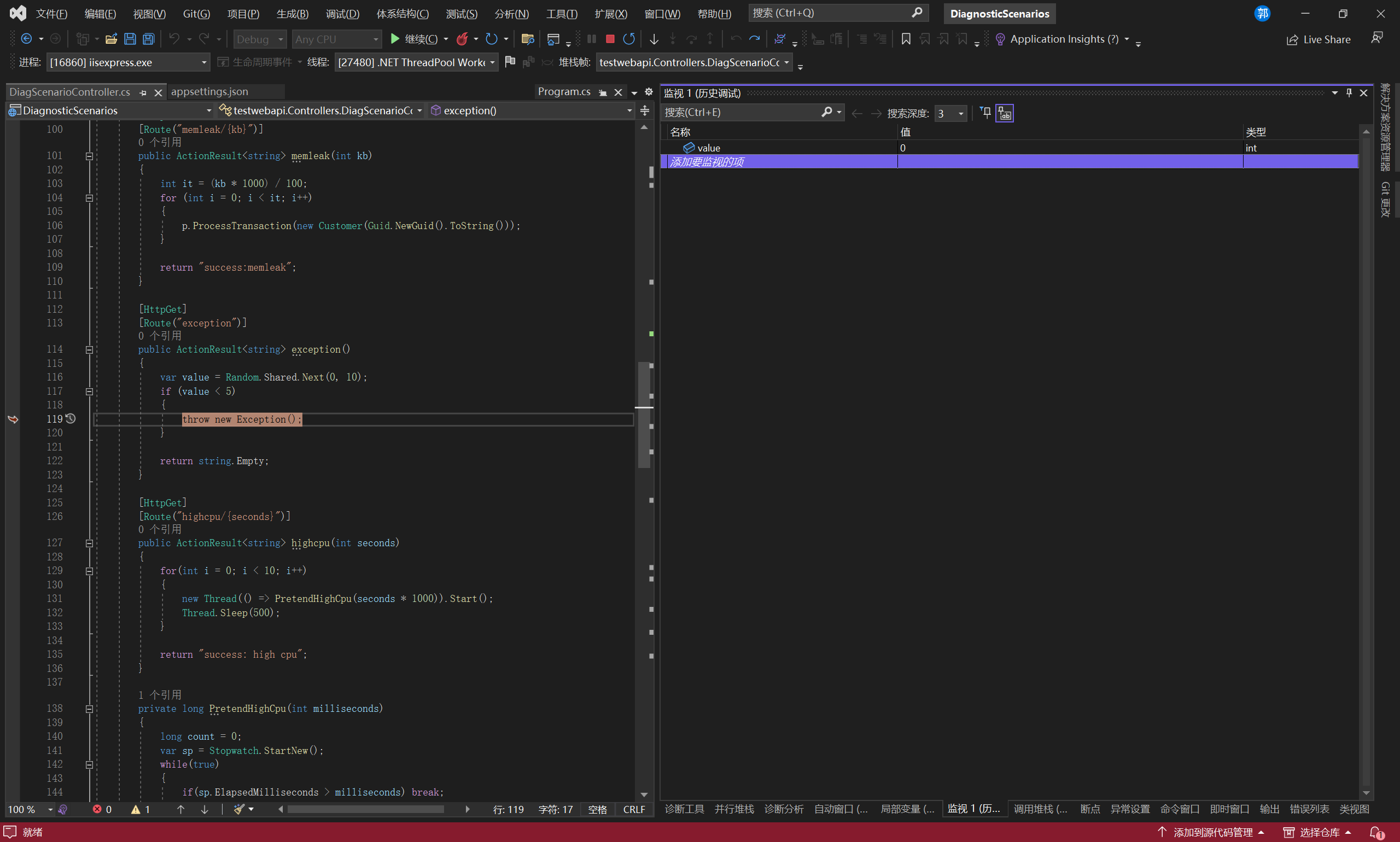Toggle display of pinned watch elements only

point(985,113)
